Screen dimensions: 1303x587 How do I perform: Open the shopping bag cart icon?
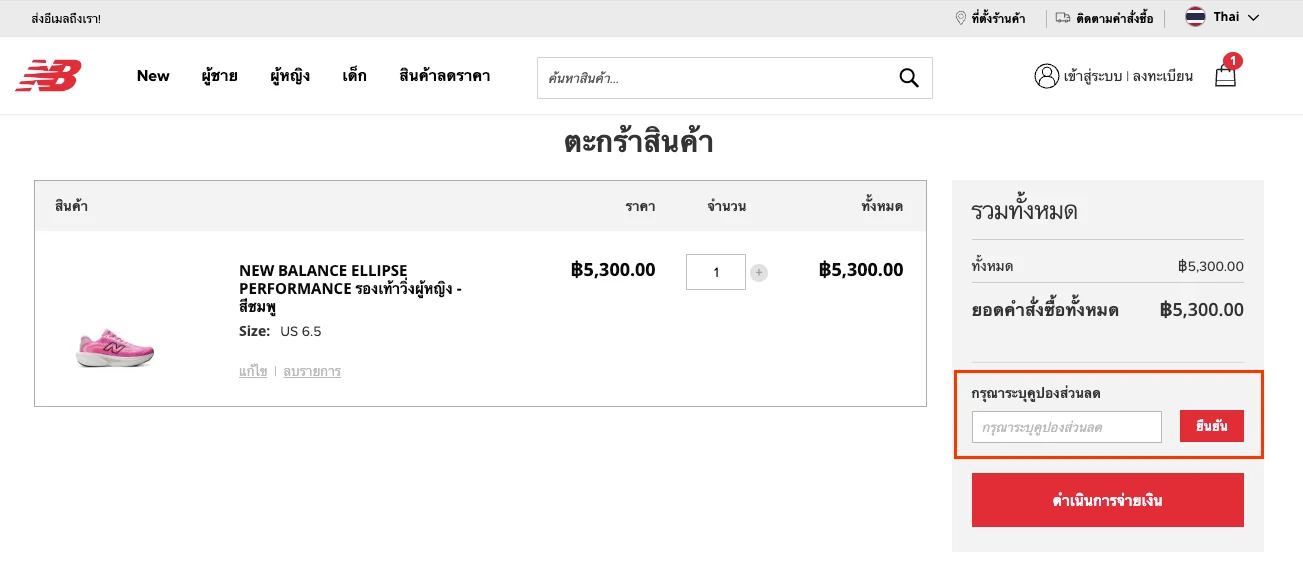click(1226, 75)
